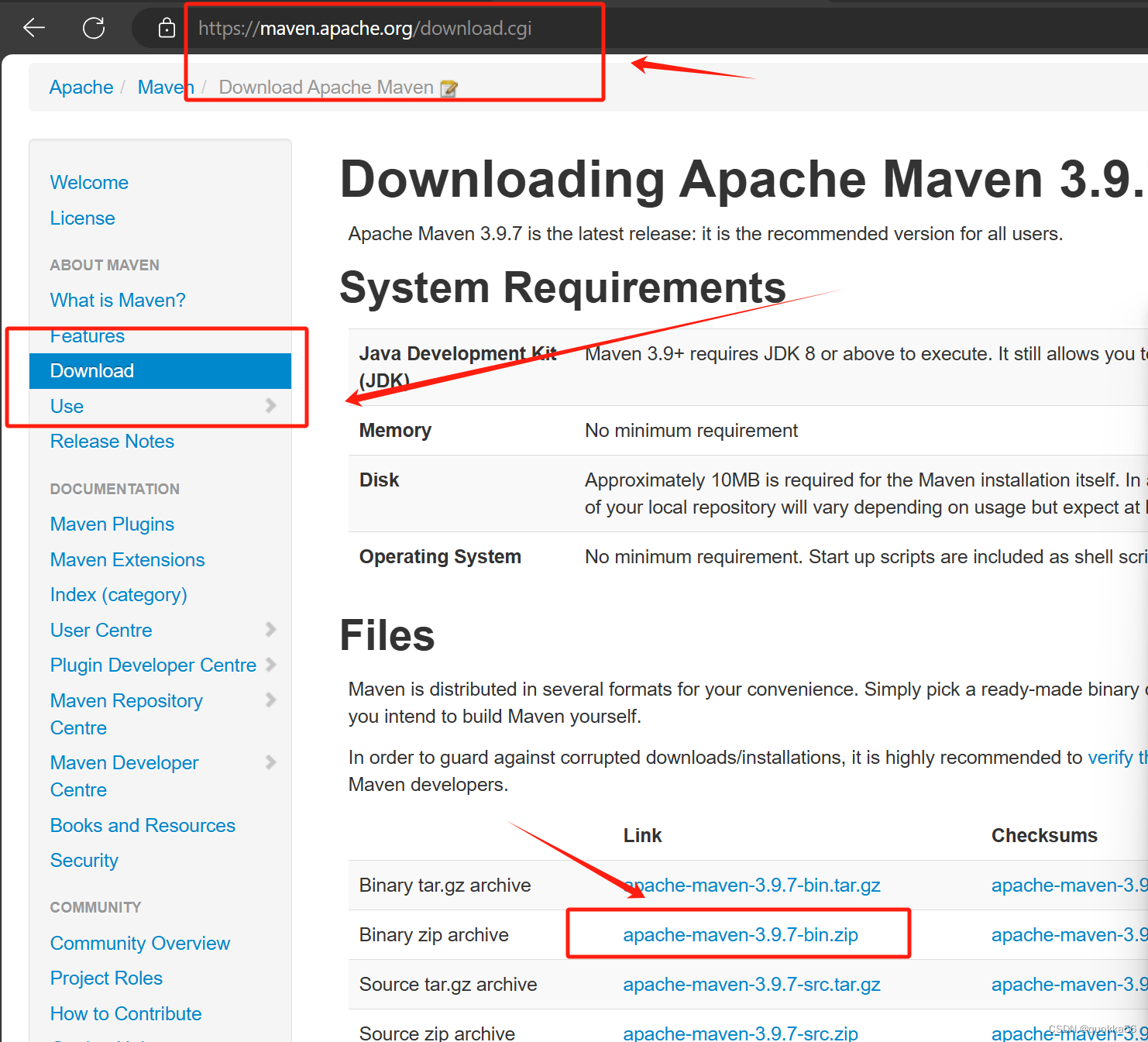Open Books and Resources link
1148x1042 pixels.
143,826
